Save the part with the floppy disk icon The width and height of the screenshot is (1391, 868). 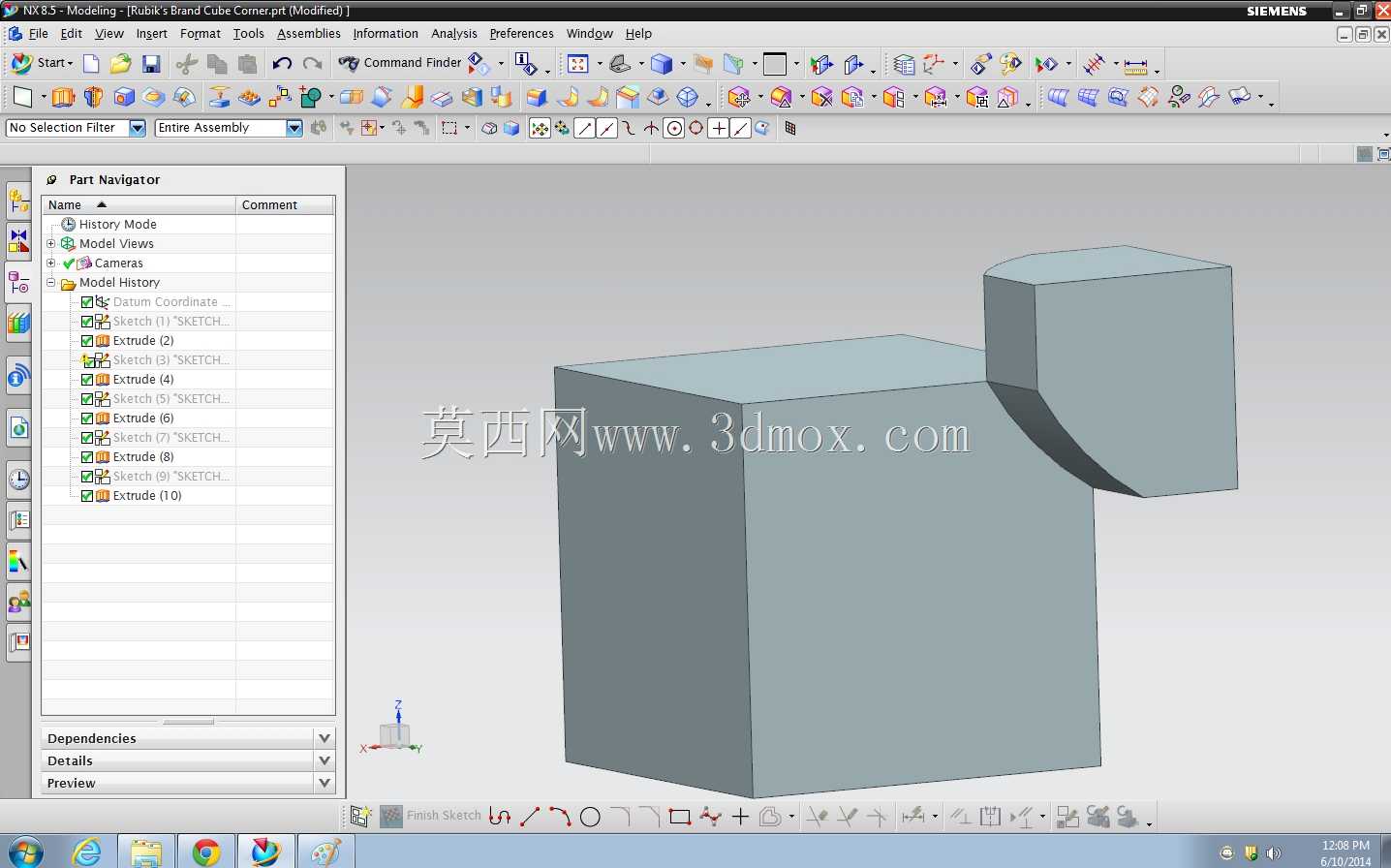pos(151,64)
